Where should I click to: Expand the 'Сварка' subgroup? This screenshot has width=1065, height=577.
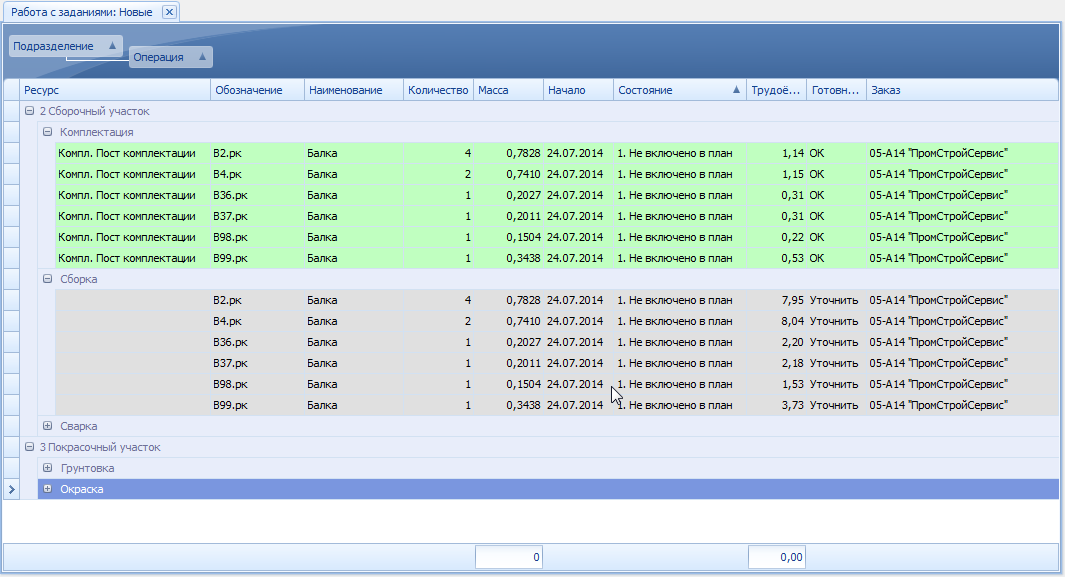(47, 426)
